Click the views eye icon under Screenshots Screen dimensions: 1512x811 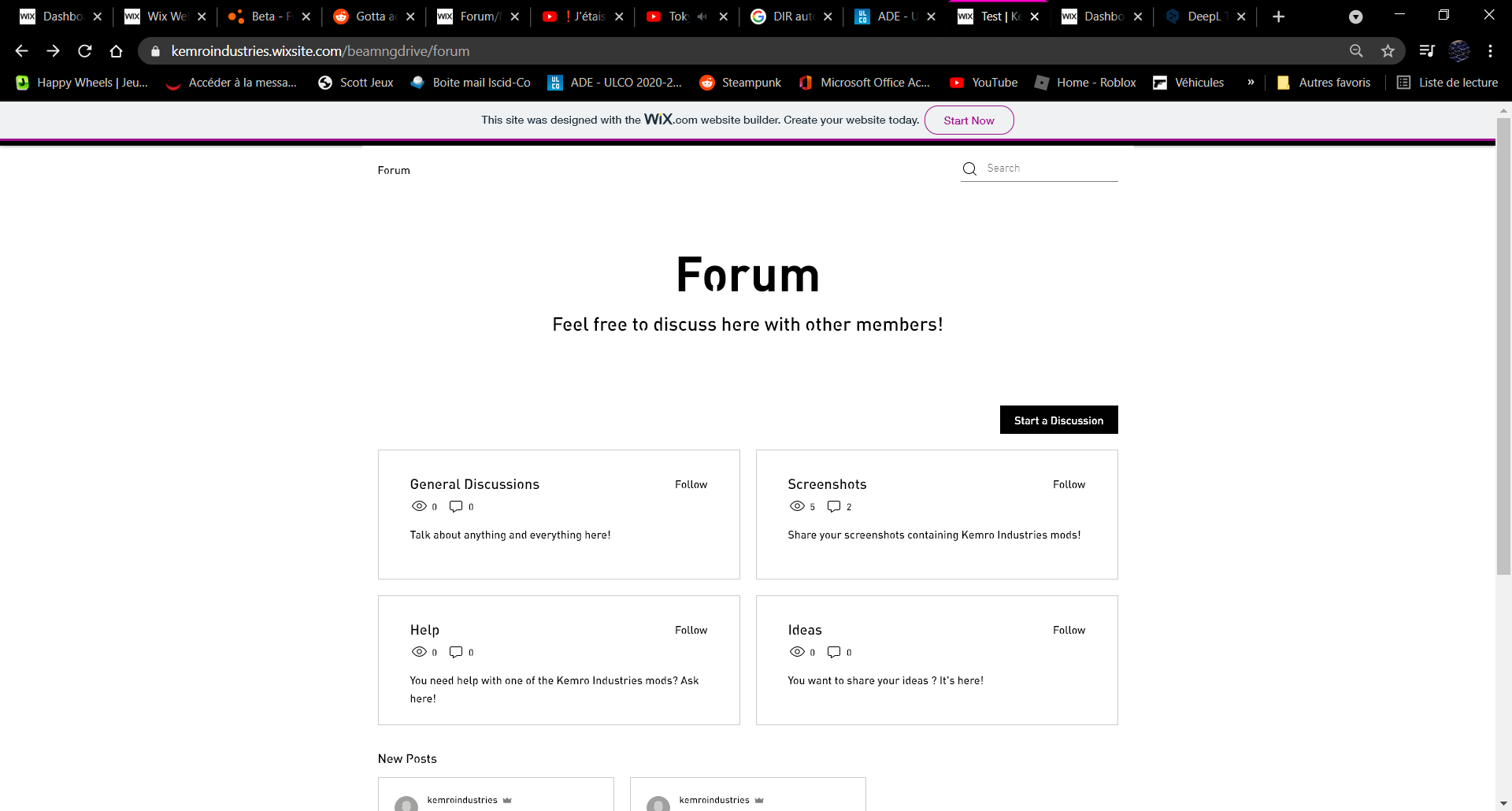click(797, 506)
